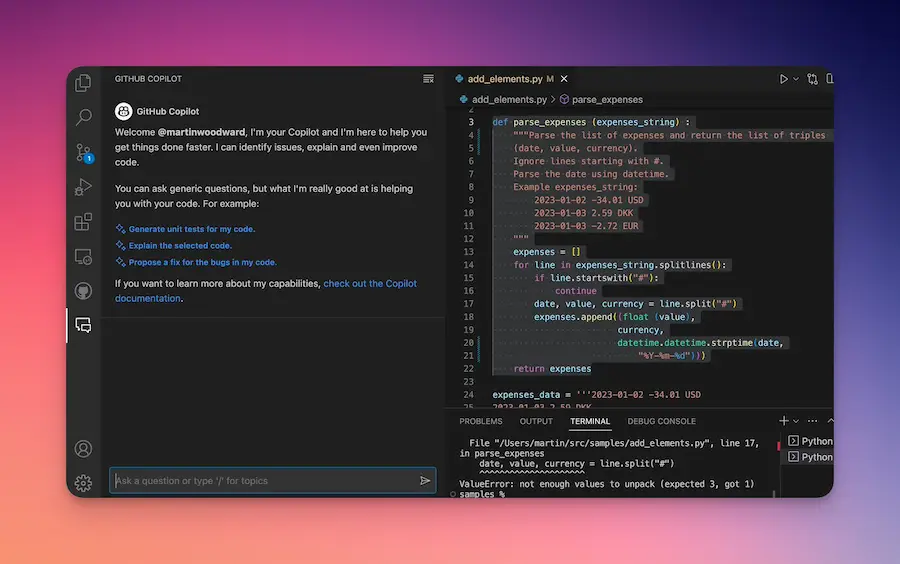Send the chat message with arrow icon
This screenshot has width=900, height=564.
425,481
